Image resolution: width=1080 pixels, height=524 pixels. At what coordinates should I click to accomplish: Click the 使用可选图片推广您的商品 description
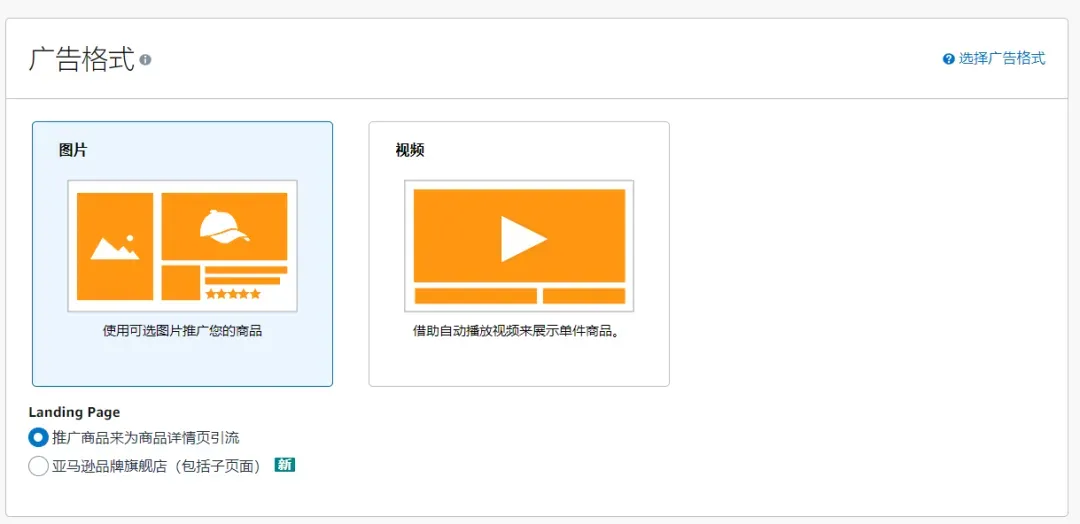click(183, 331)
